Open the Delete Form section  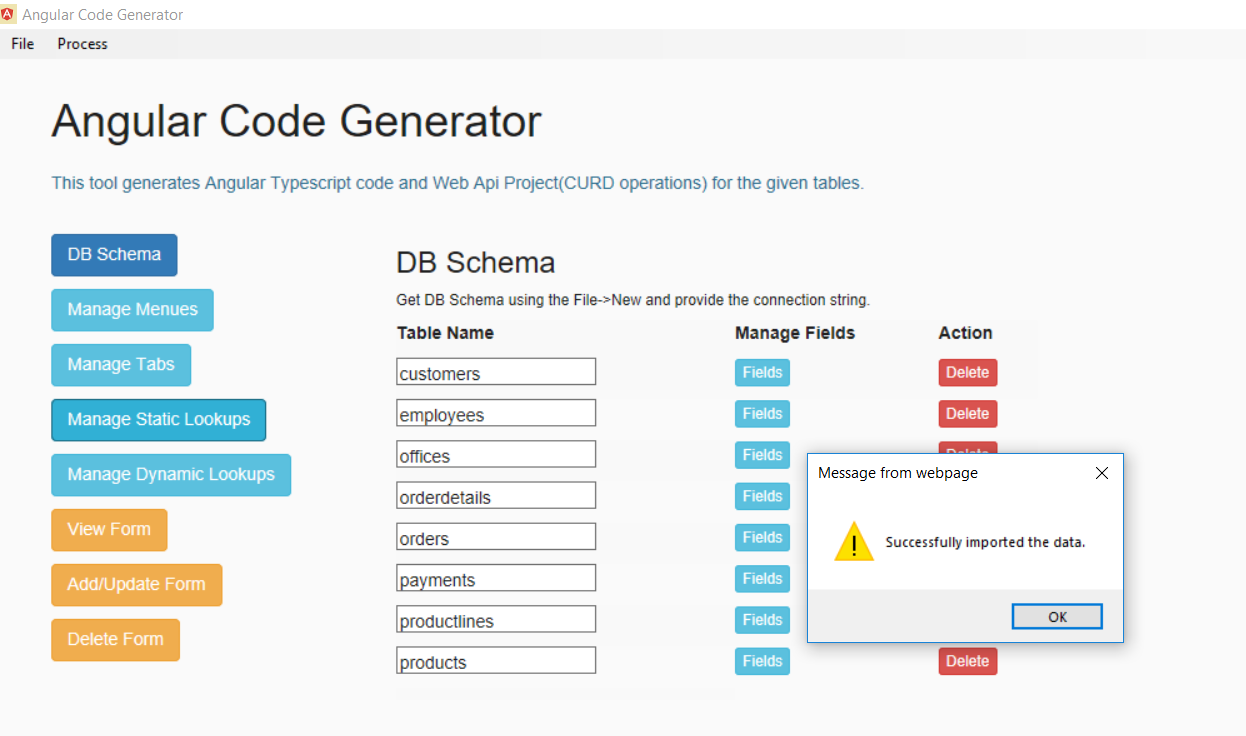115,640
